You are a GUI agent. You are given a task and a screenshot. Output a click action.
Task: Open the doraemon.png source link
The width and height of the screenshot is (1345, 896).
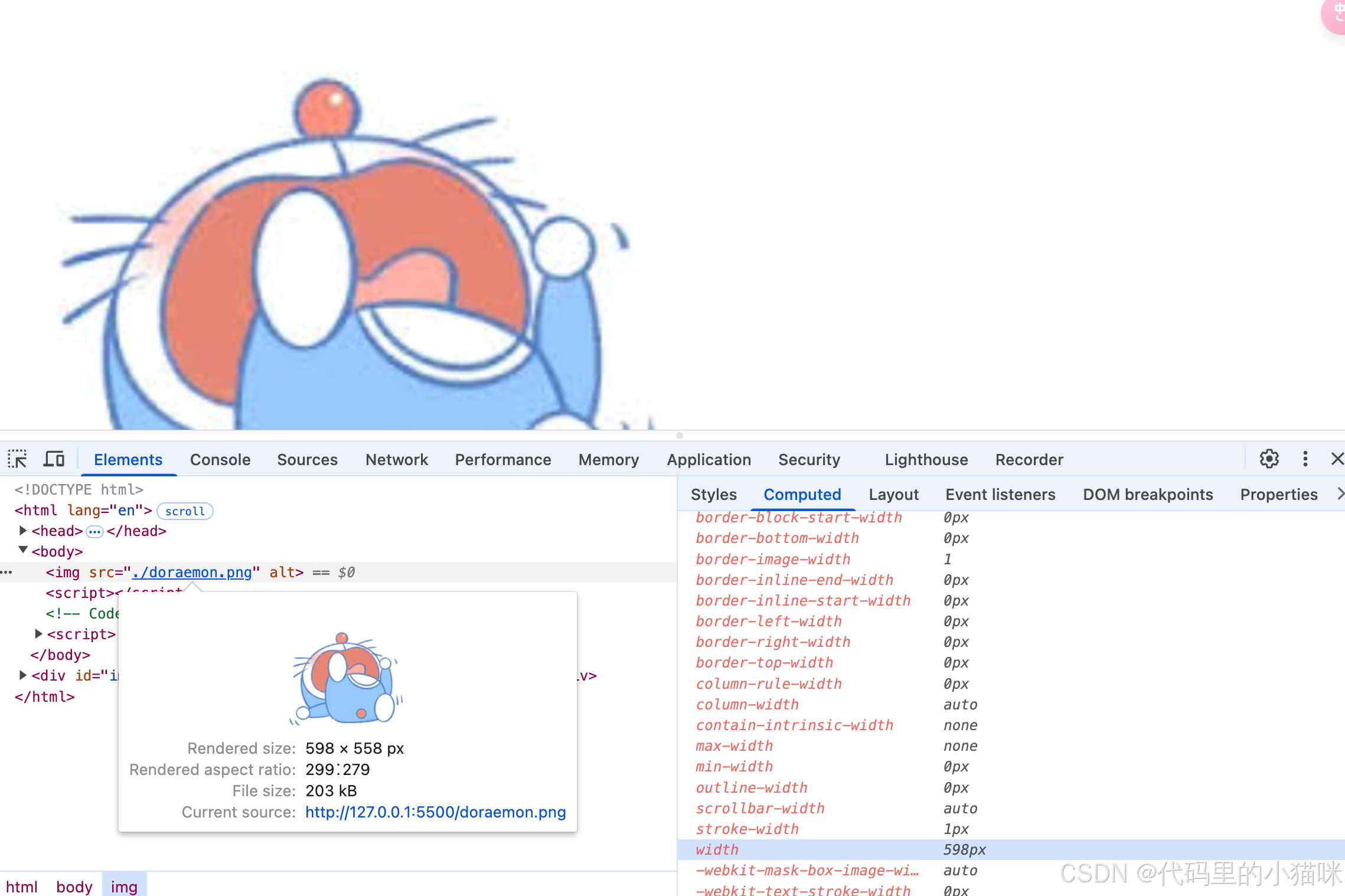pyautogui.click(x=192, y=573)
